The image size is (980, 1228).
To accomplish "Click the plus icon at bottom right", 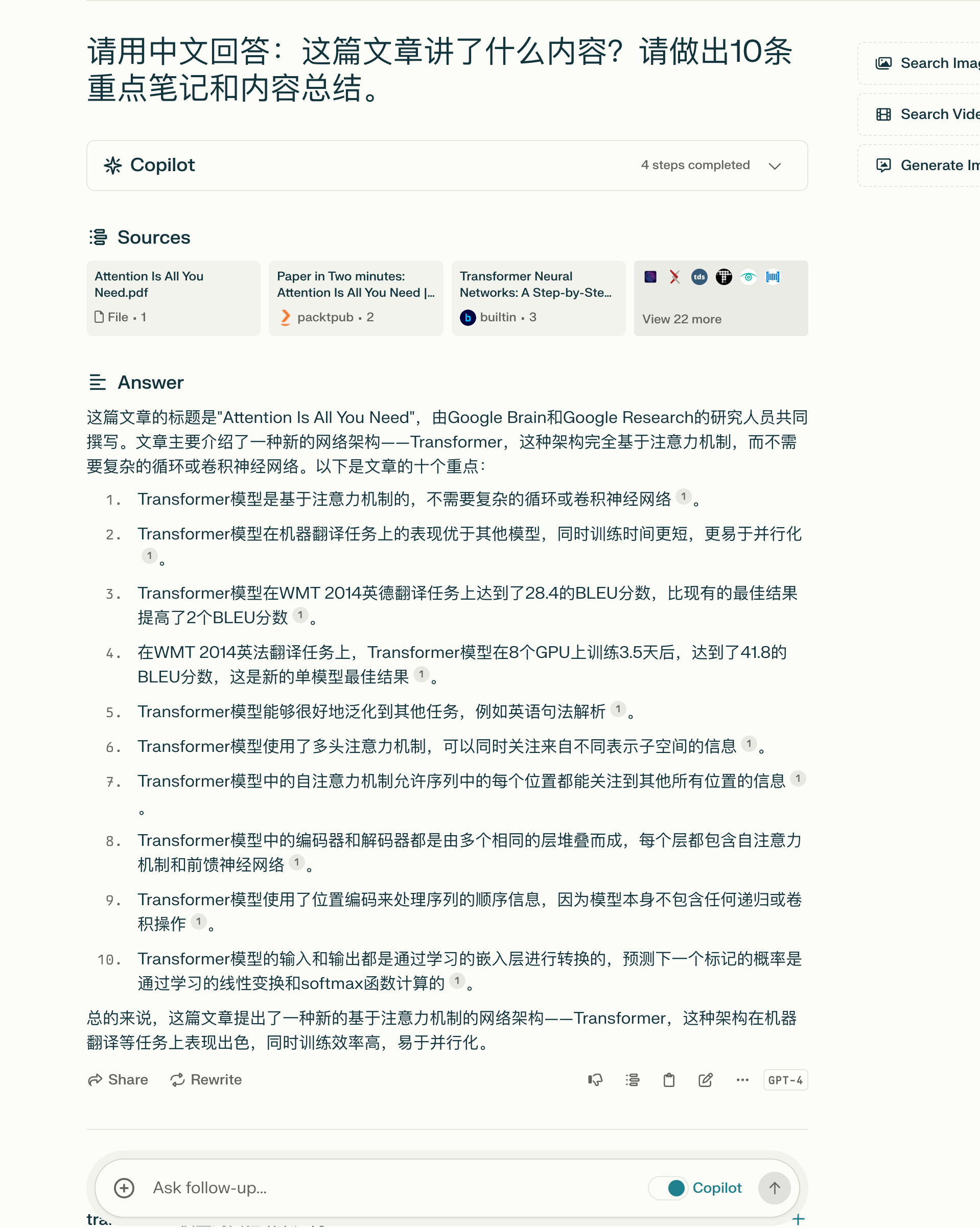I will [x=798, y=1219].
